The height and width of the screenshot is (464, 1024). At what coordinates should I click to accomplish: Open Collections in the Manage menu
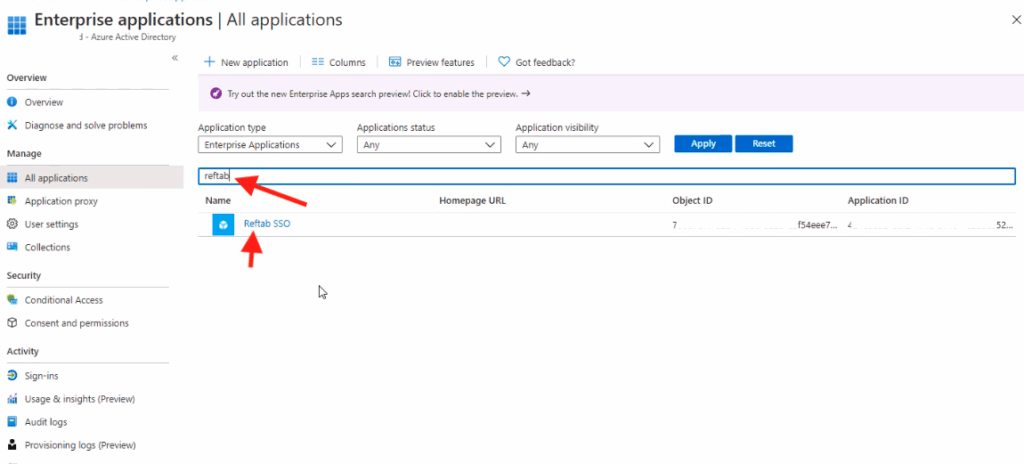(x=47, y=247)
